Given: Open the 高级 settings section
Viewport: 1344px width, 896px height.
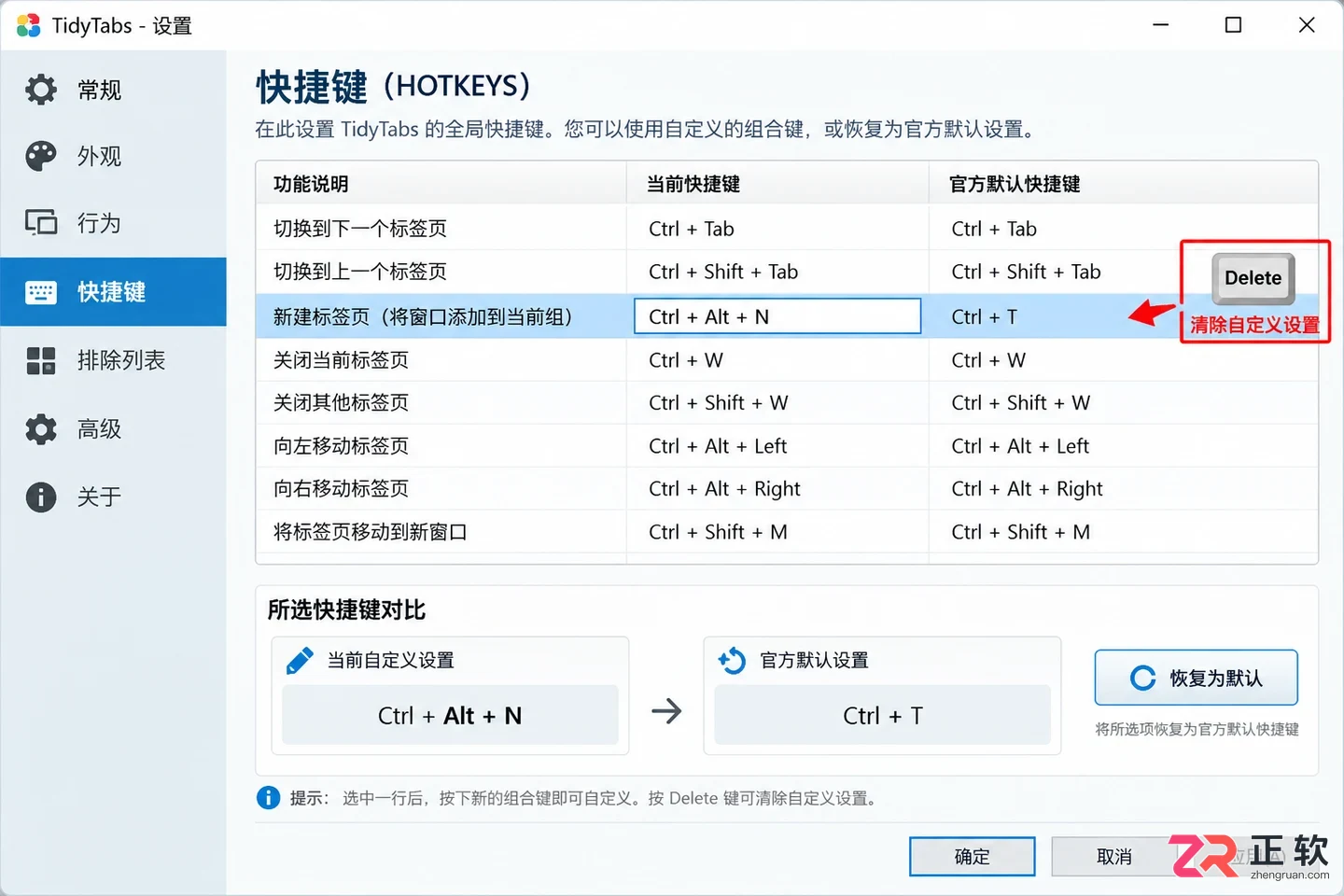Looking at the screenshot, I should 113,429.
